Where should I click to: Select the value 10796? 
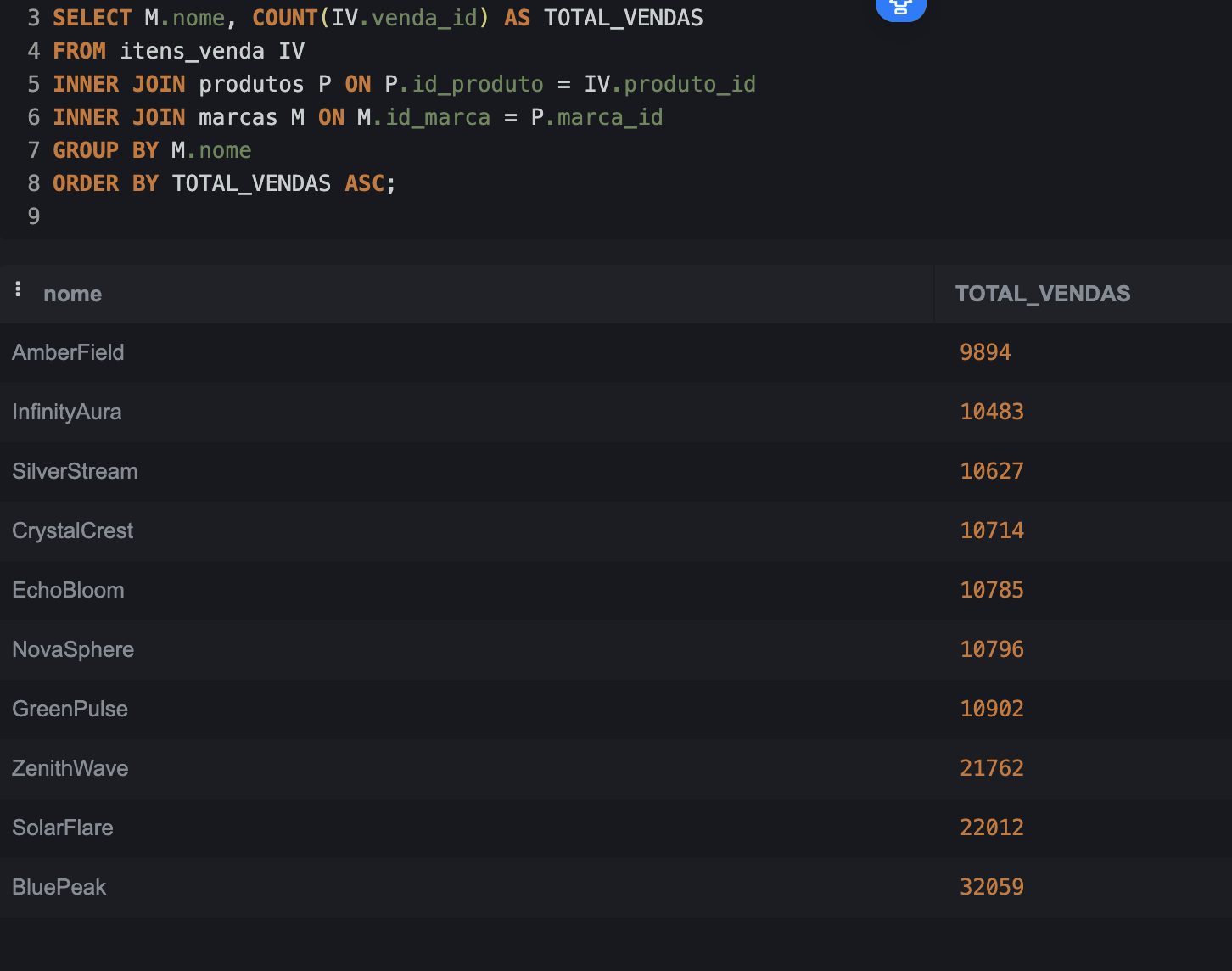pos(992,649)
